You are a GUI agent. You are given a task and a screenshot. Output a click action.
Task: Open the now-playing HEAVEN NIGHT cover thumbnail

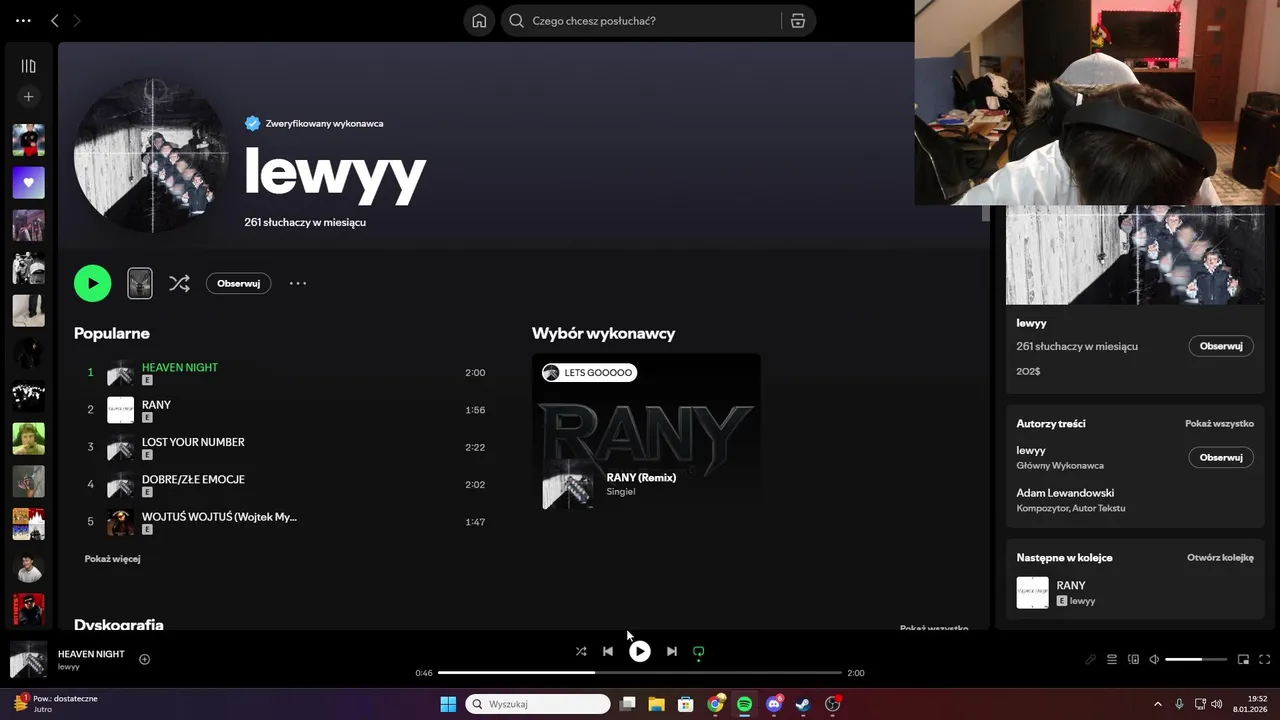[x=28, y=660]
